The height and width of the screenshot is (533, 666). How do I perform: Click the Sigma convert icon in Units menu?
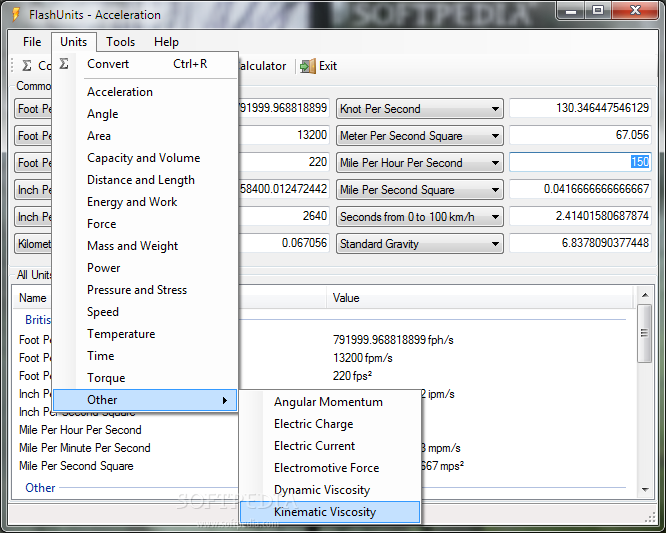click(64, 64)
